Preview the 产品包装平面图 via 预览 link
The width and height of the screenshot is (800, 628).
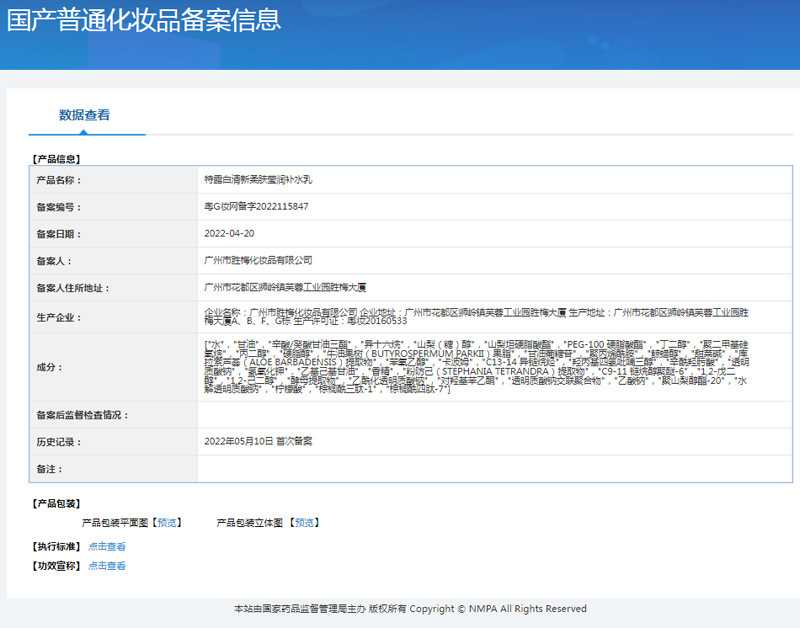tap(167, 523)
